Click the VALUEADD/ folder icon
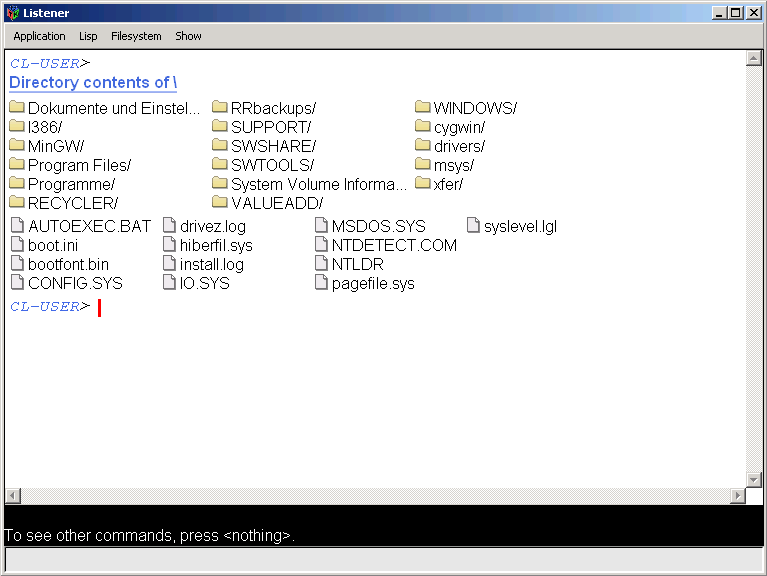 (220, 202)
